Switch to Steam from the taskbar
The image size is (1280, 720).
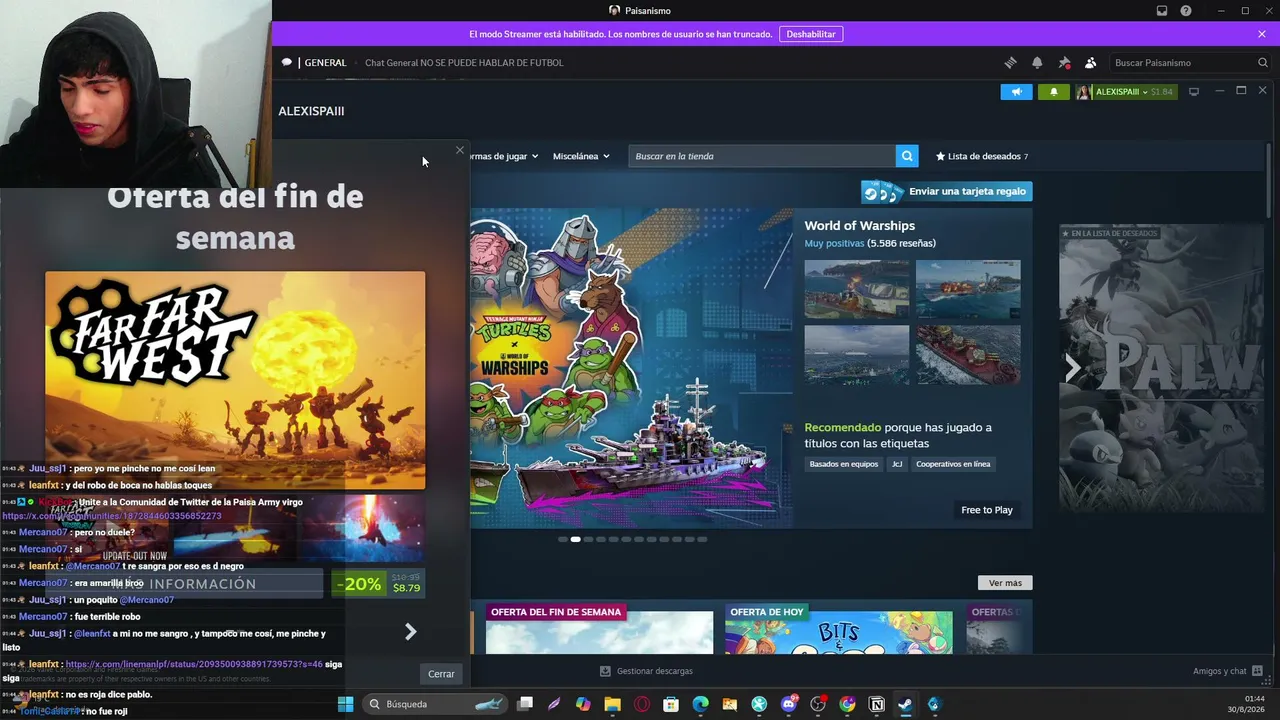click(905, 704)
